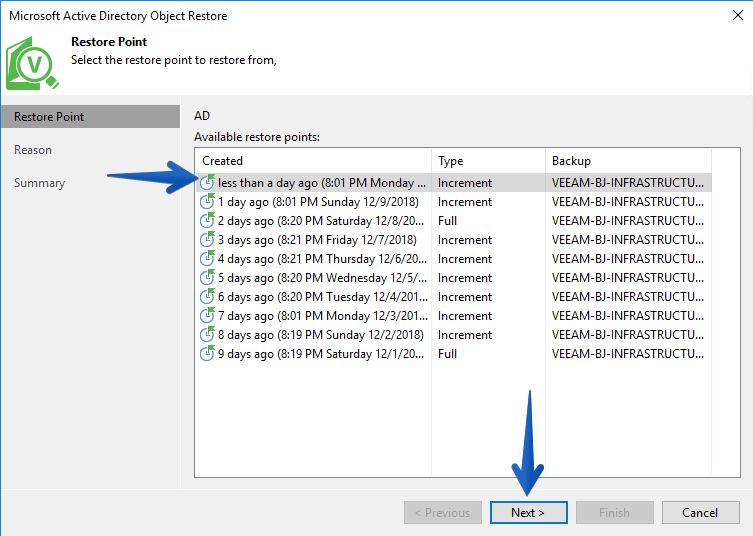
Task: Click restore point icon for '6 days ago'
Action: pyautogui.click(x=207, y=296)
